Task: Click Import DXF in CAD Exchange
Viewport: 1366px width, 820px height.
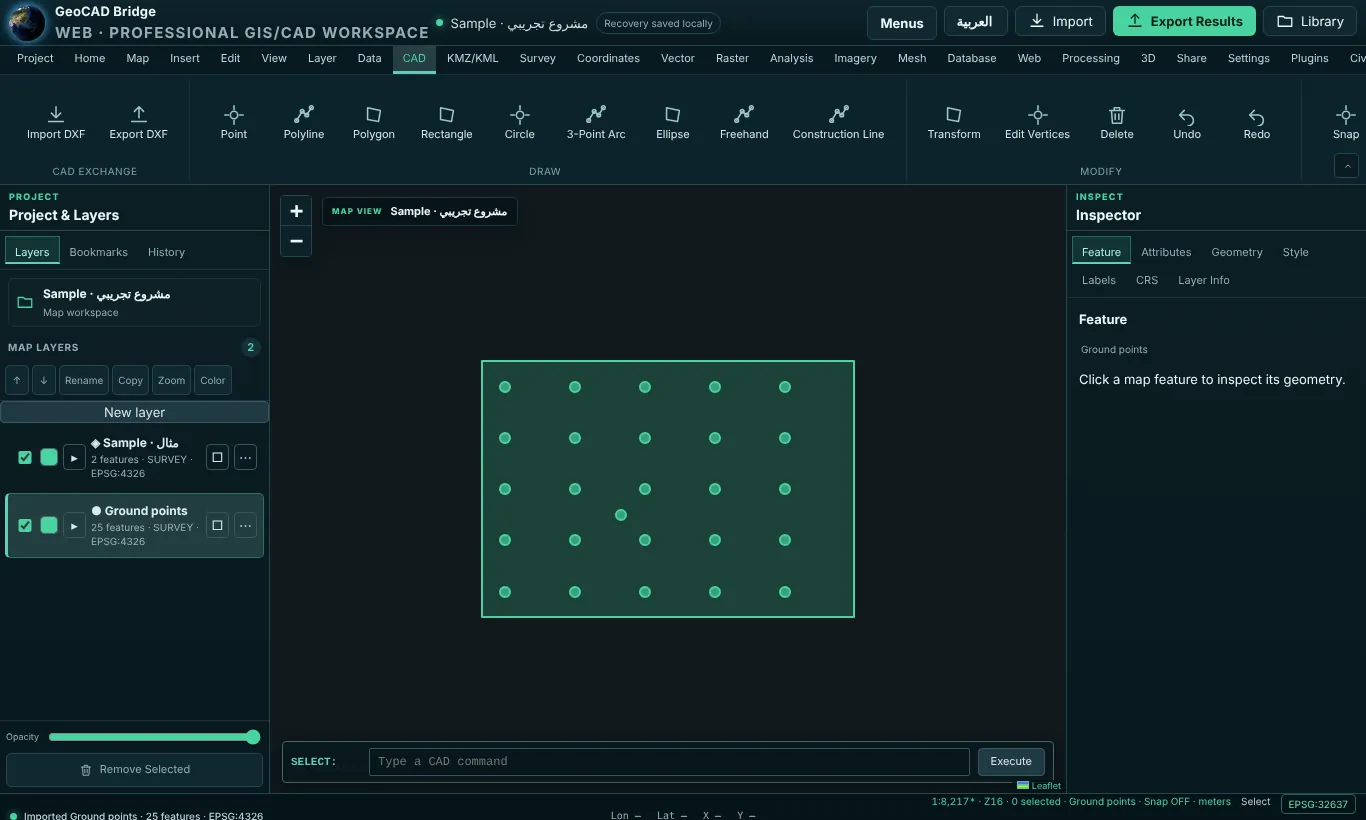Action: click(56, 123)
